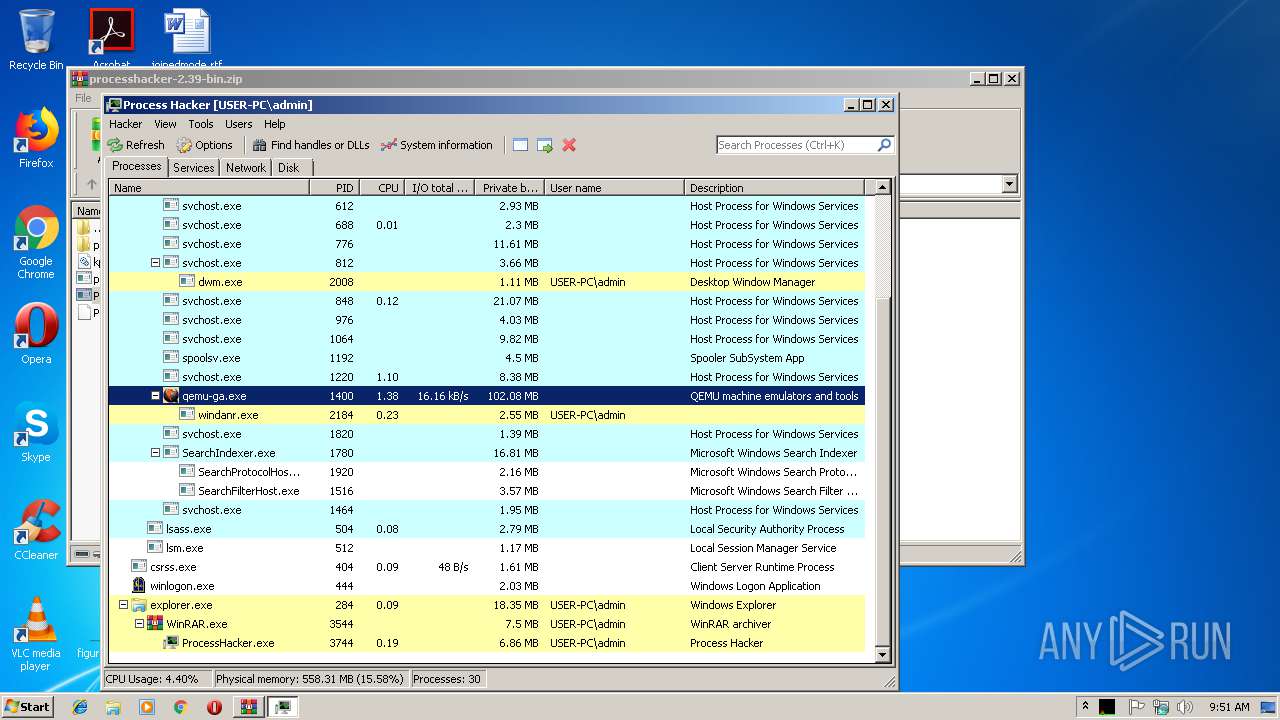Collapse the explorer.exe tree node
1280x720 pixels.
click(x=123, y=605)
